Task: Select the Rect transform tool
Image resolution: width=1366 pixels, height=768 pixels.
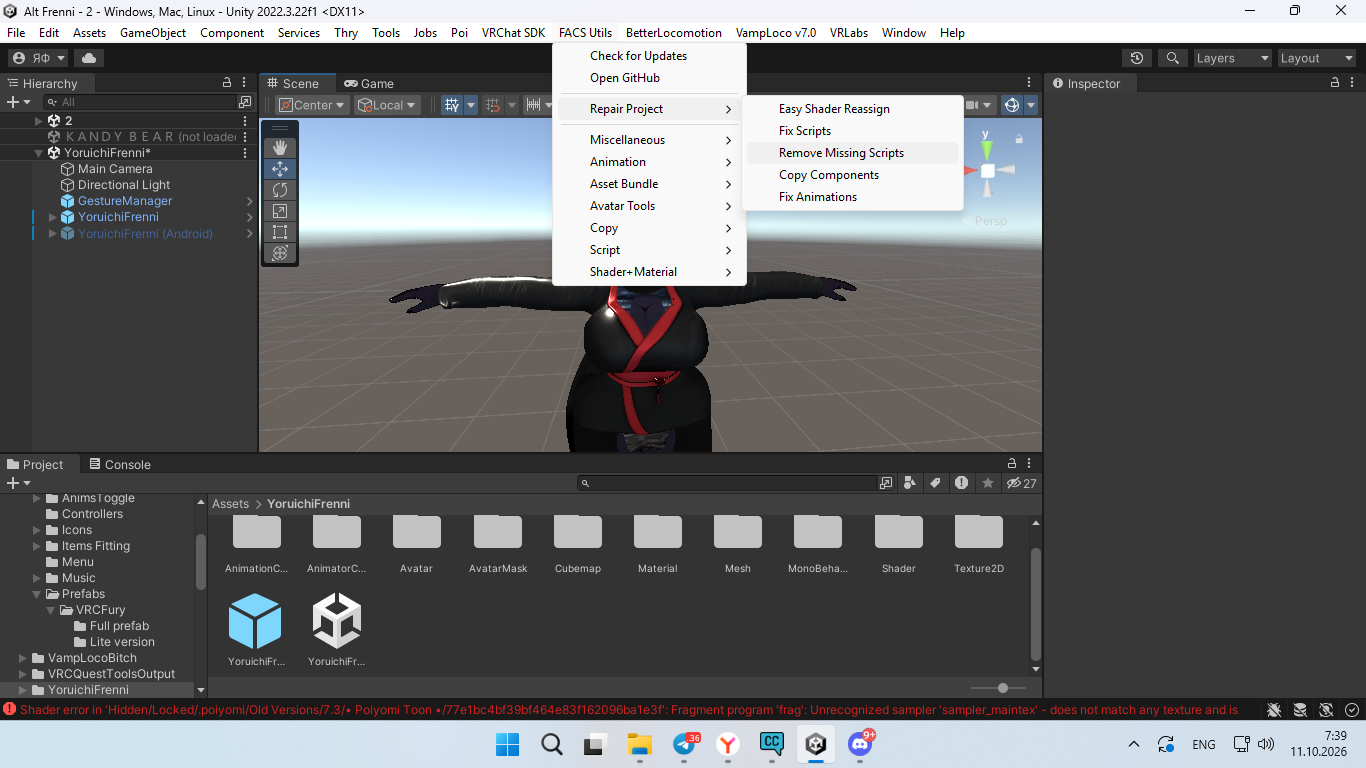Action: pos(280,232)
